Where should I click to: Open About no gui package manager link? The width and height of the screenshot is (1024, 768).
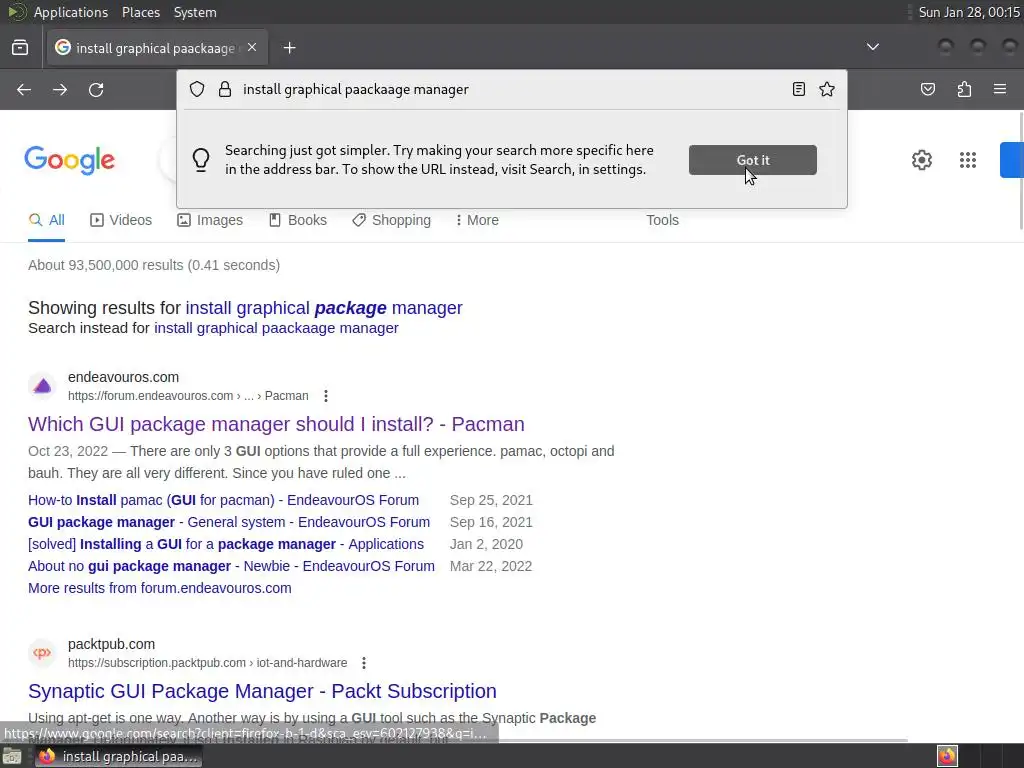(x=231, y=566)
